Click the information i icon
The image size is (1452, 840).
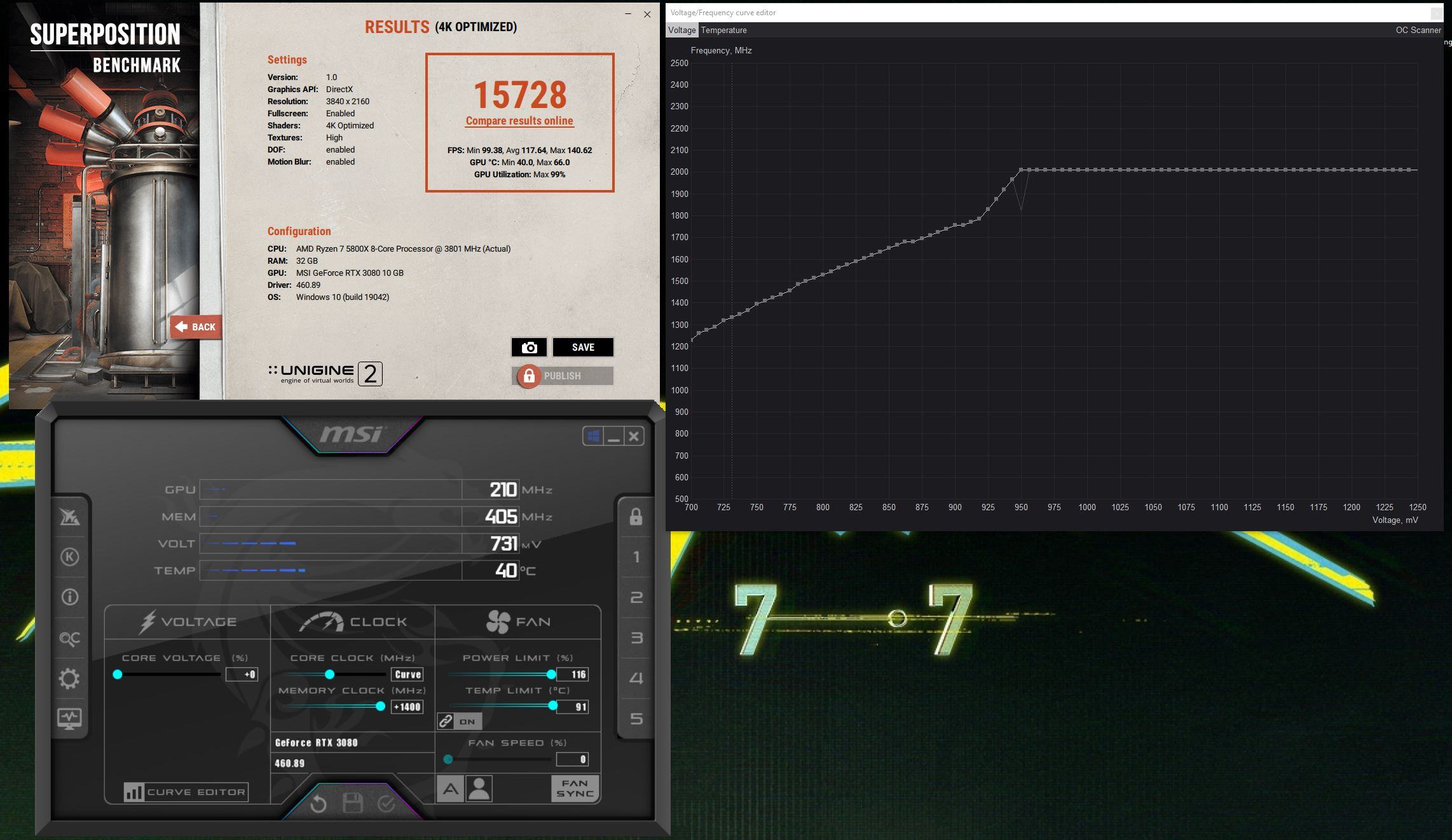[x=69, y=597]
